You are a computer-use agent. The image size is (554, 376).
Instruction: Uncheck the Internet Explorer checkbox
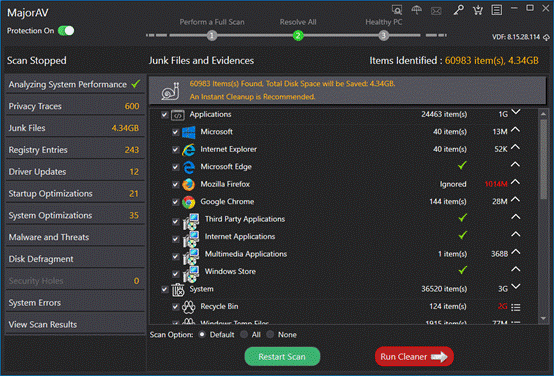(x=175, y=149)
